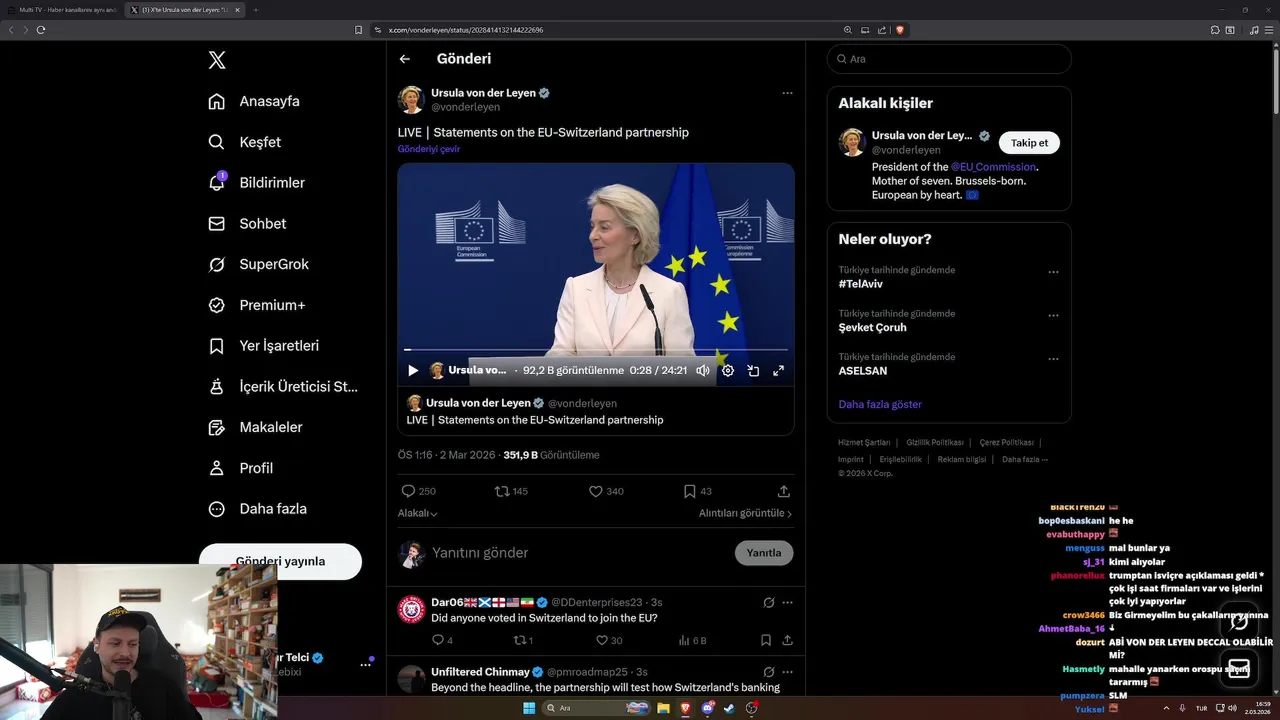The width and height of the screenshot is (1280, 720).
Task: Like Dar06's reply
Action: coord(609,640)
